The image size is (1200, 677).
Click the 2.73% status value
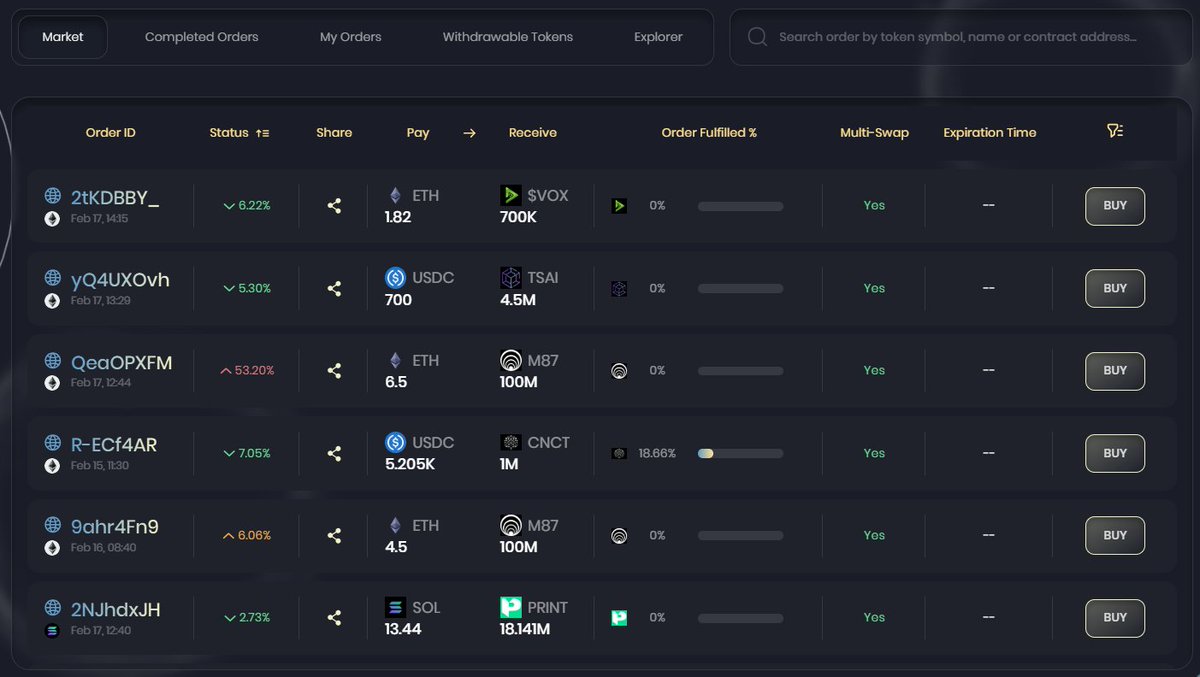pyautogui.click(x=247, y=618)
